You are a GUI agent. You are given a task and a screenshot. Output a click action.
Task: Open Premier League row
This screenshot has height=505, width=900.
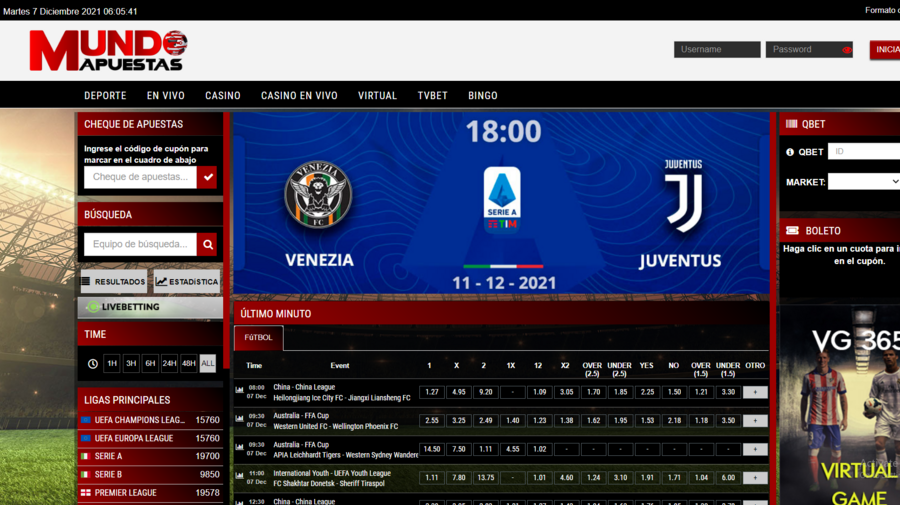tap(150, 493)
